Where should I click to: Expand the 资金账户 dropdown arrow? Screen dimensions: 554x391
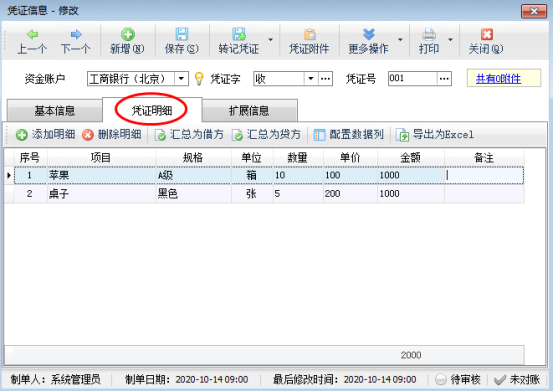pos(181,78)
